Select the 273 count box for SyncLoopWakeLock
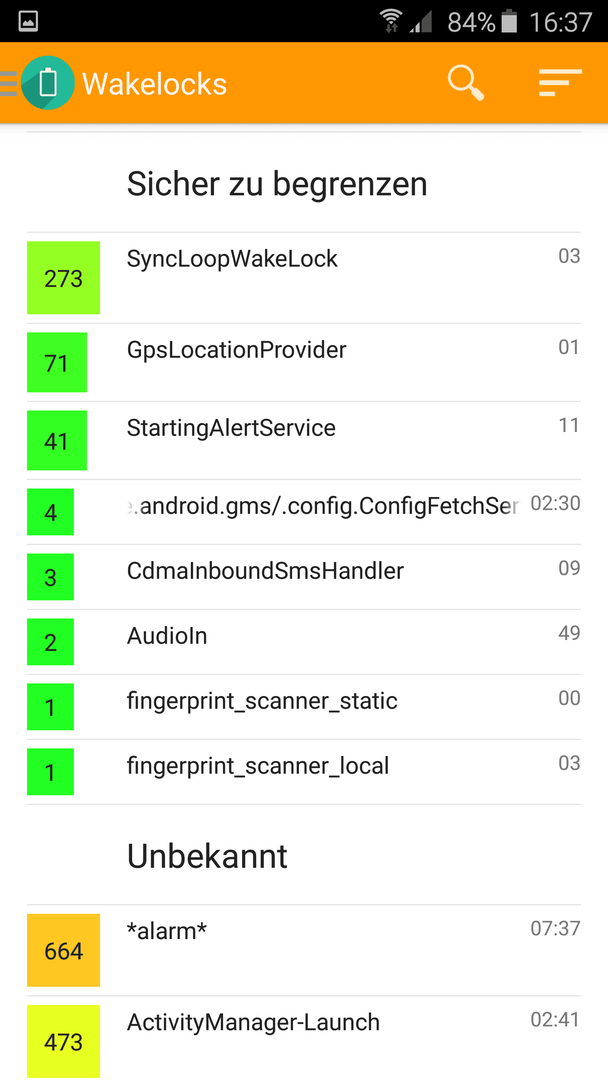 (63, 278)
